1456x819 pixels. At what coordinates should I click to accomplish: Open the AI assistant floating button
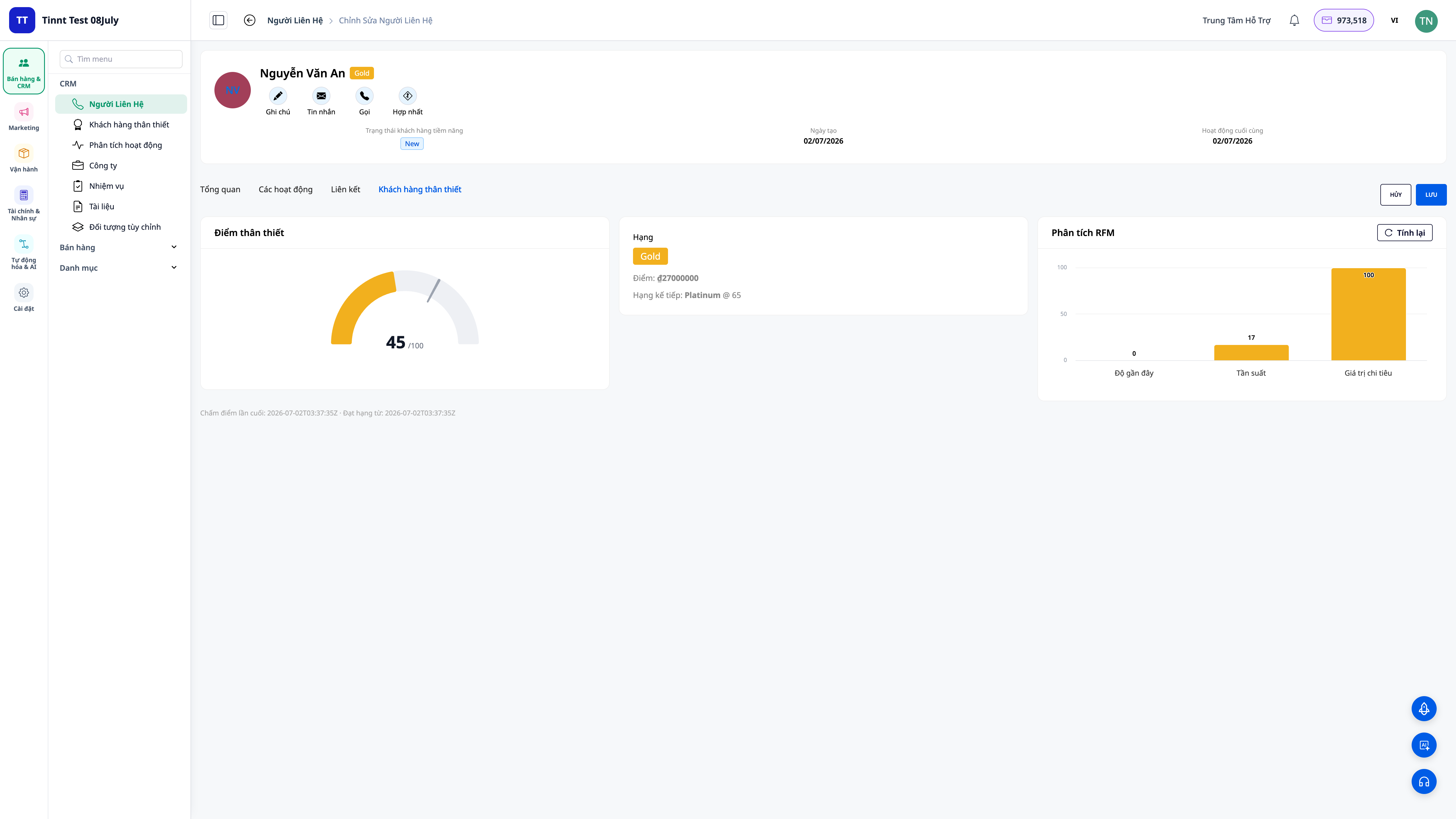[x=1424, y=745]
